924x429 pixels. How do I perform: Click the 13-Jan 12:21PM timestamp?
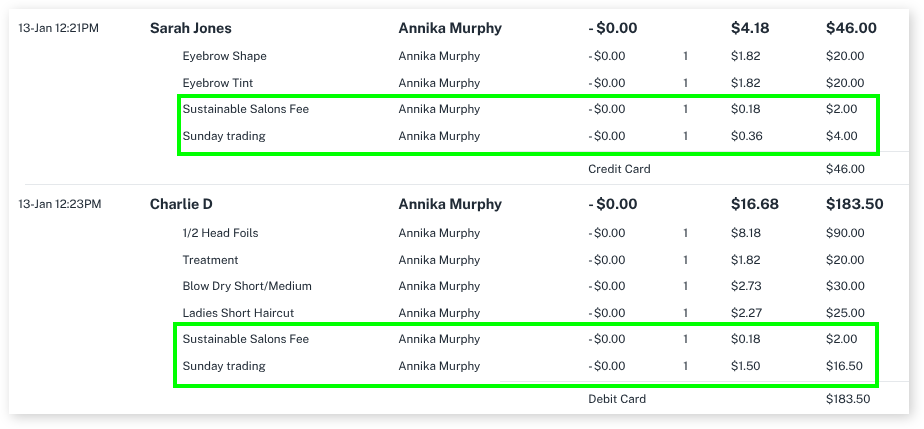pyautogui.click(x=59, y=28)
